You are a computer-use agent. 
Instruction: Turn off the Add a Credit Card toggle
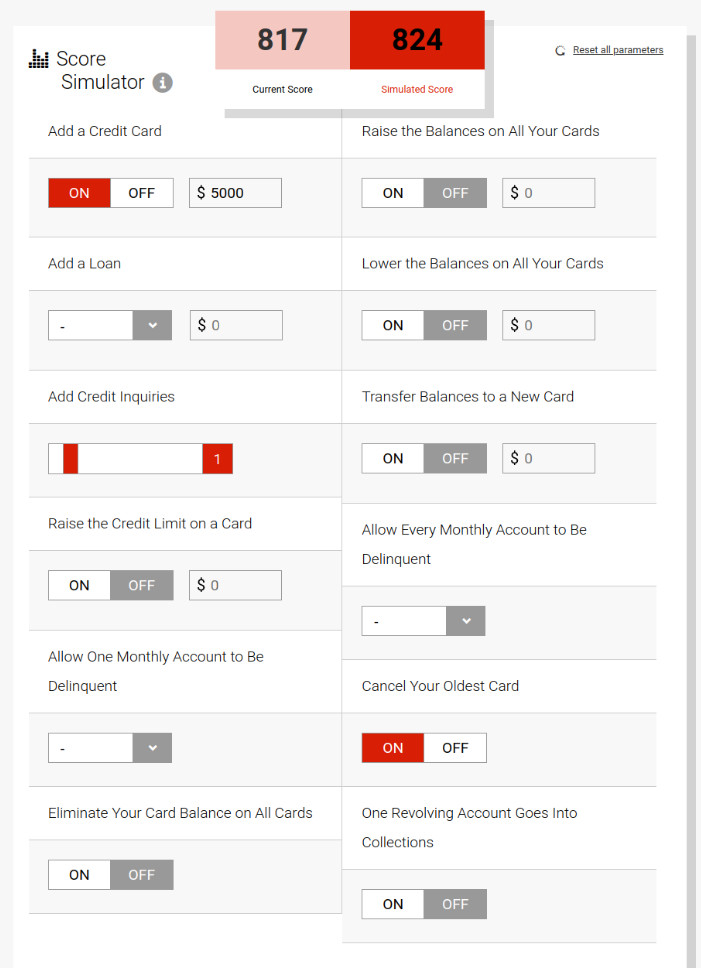pos(141,192)
